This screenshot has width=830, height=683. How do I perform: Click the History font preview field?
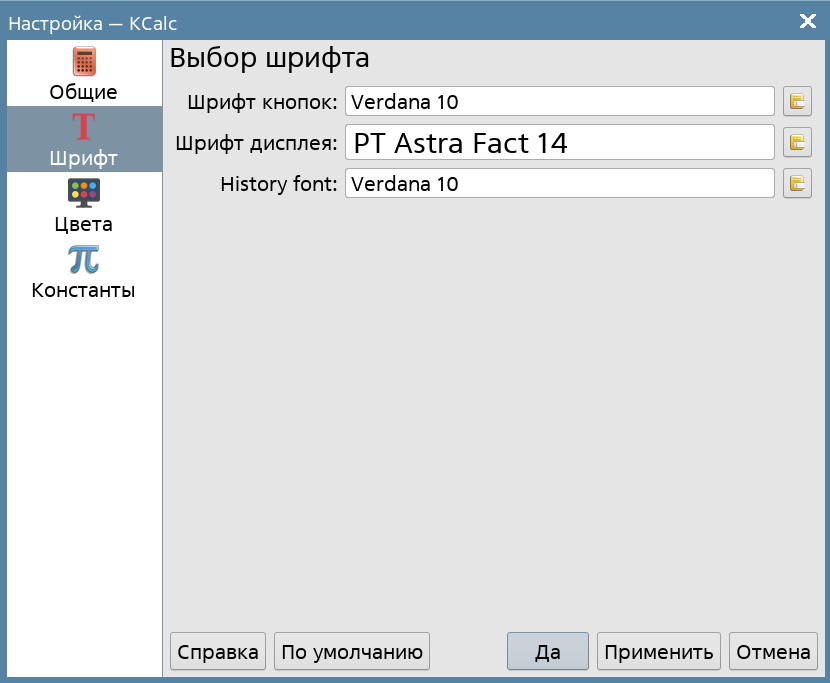[560, 184]
